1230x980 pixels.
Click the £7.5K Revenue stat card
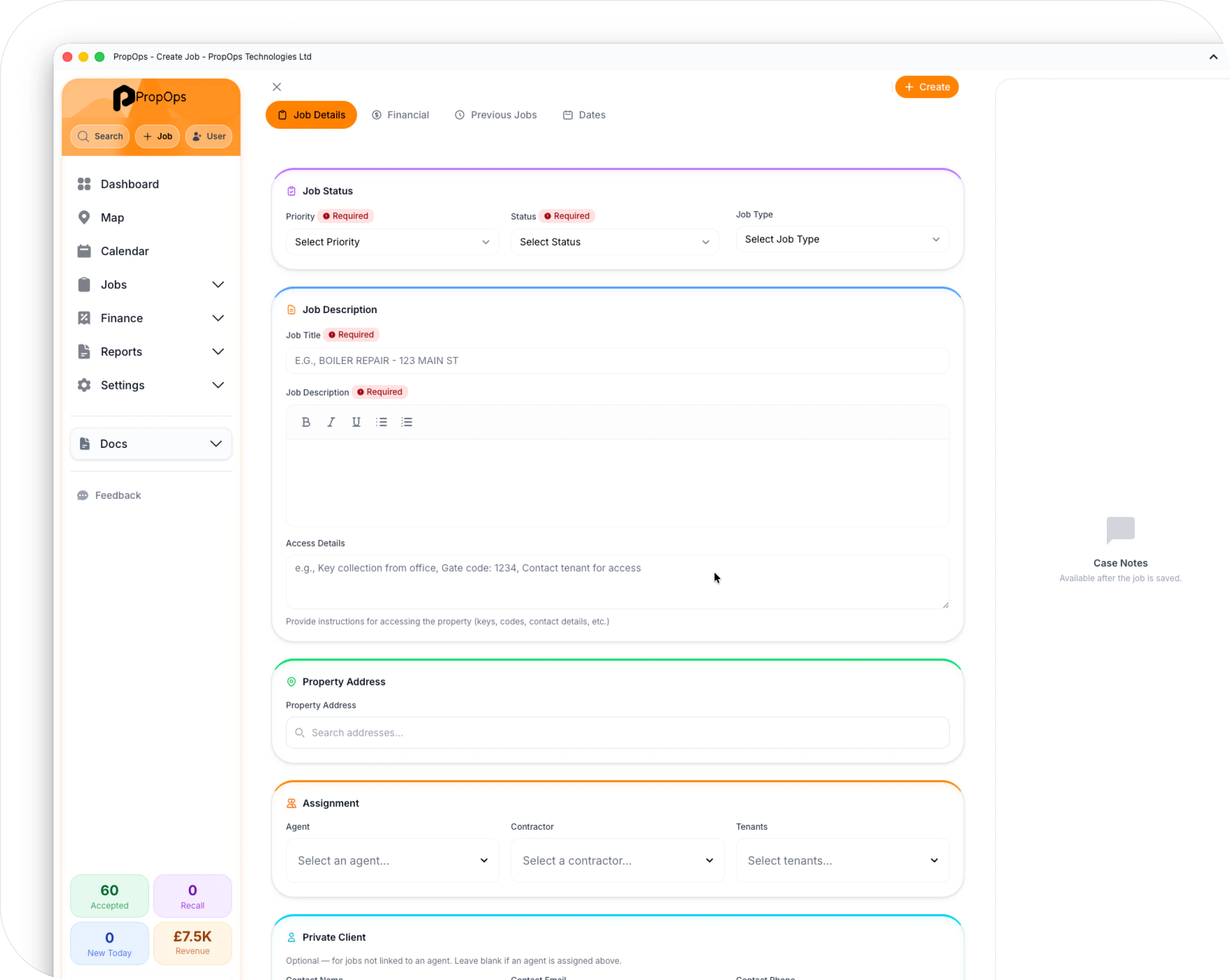[193, 944]
